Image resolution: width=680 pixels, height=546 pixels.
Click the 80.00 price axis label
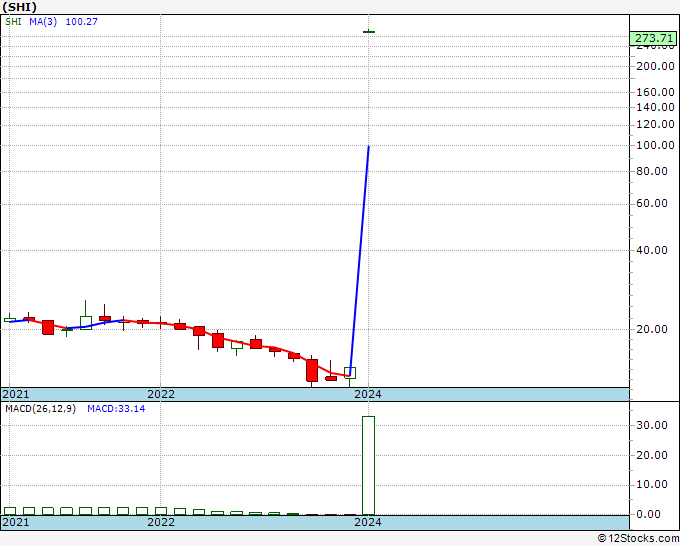coord(652,171)
